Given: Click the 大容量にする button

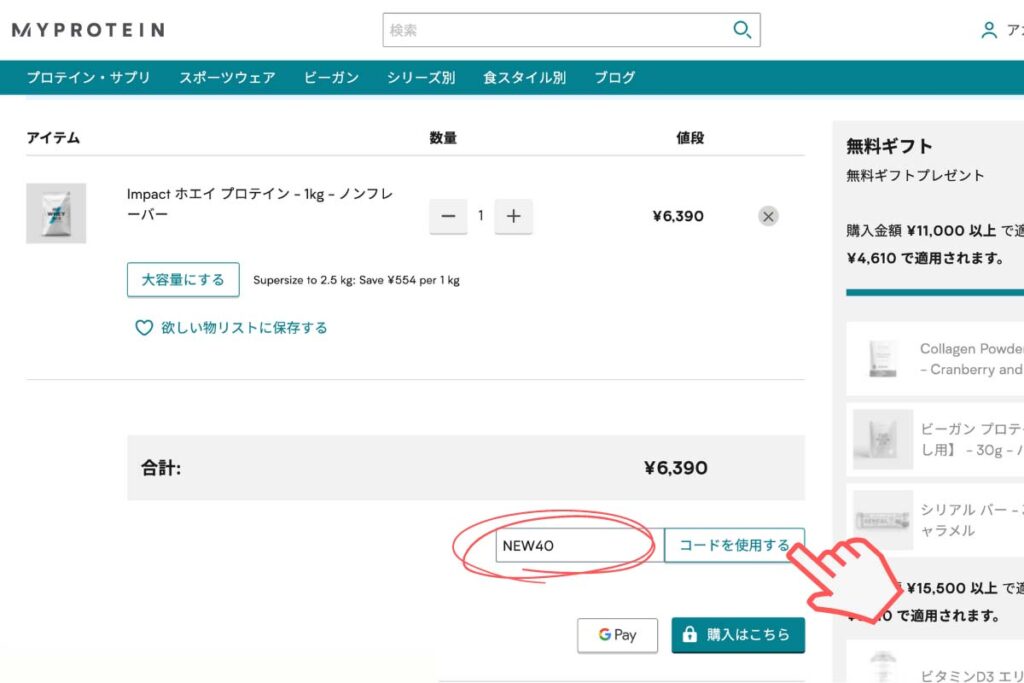Looking at the screenshot, I should [x=183, y=279].
